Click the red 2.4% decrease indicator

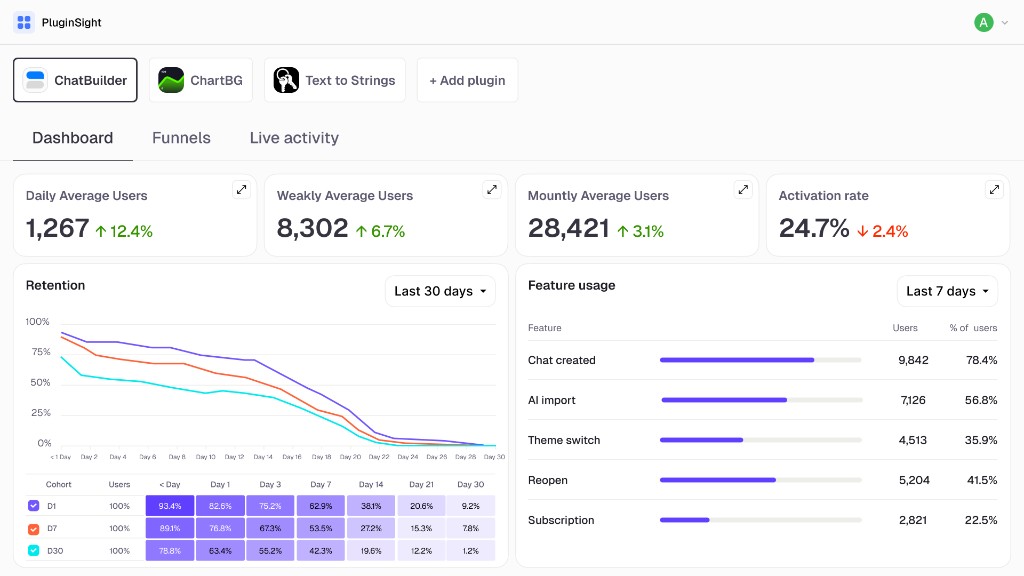coord(883,231)
